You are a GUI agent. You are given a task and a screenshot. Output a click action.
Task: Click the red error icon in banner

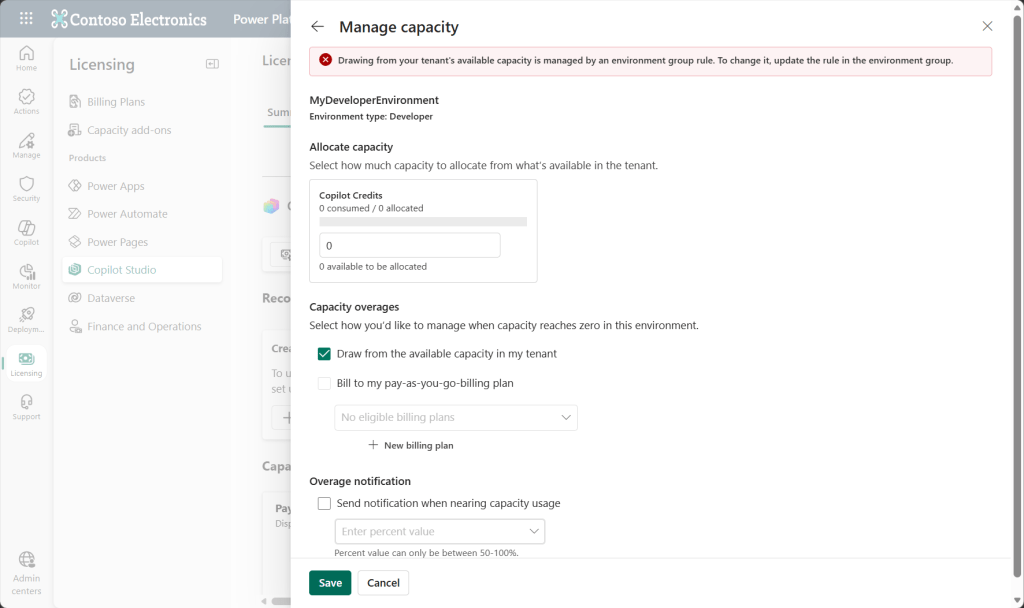[x=325, y=60]
